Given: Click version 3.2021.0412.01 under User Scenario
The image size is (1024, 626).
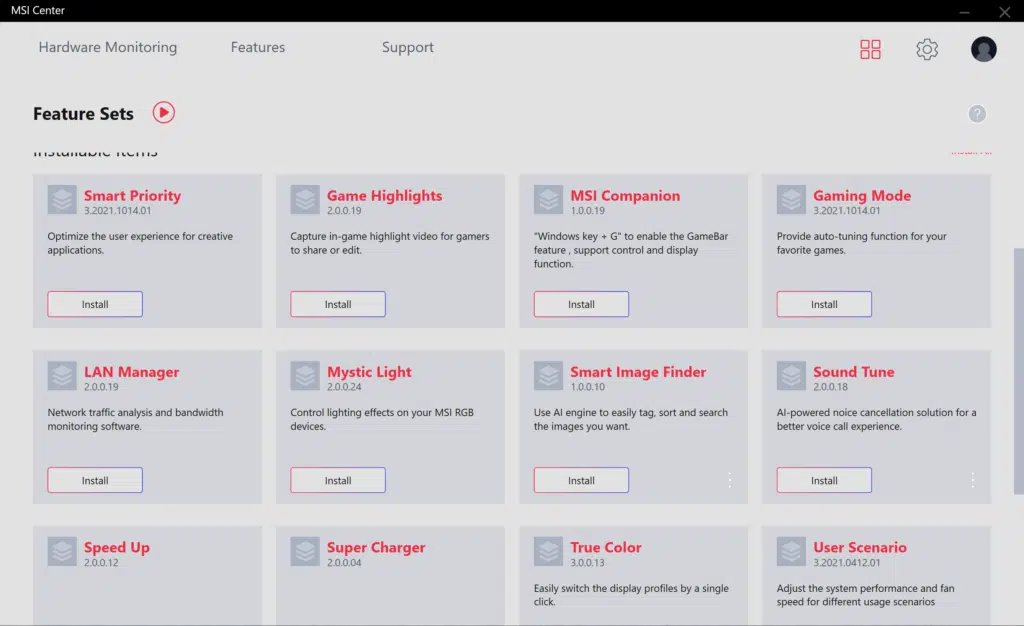Looking at the screenshot, I should [846, 563].
